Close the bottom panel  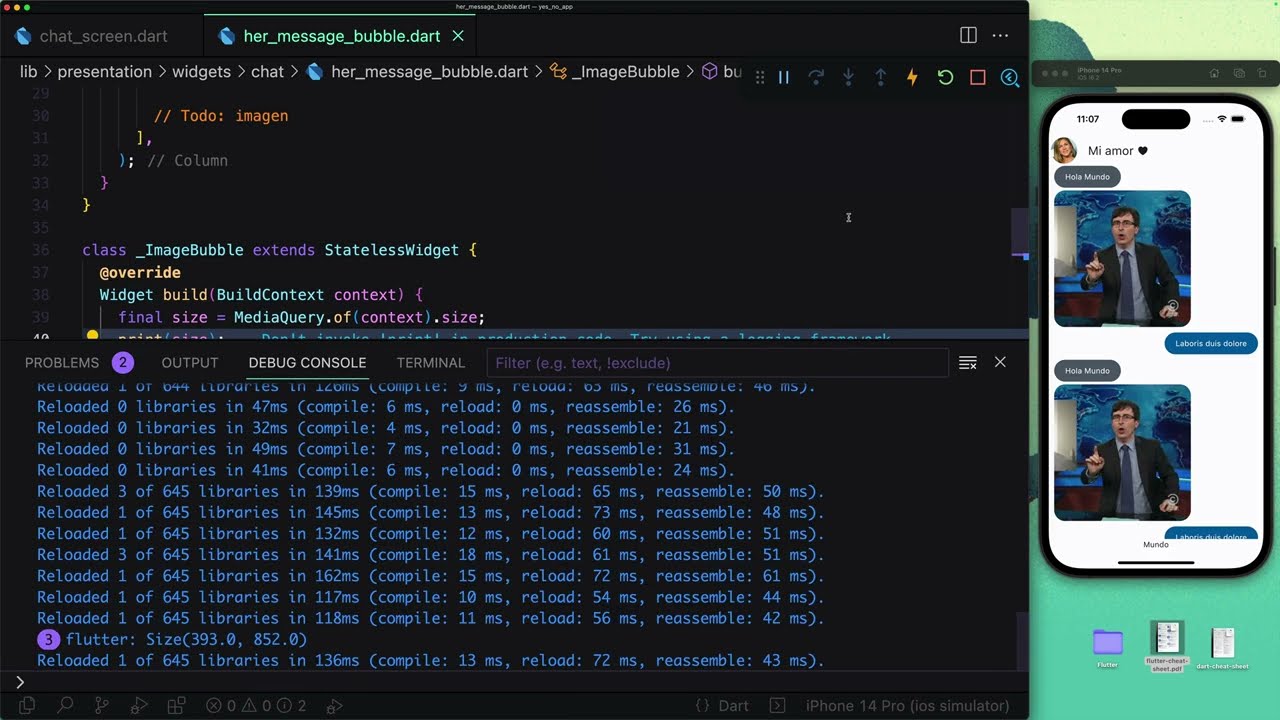1000,363
